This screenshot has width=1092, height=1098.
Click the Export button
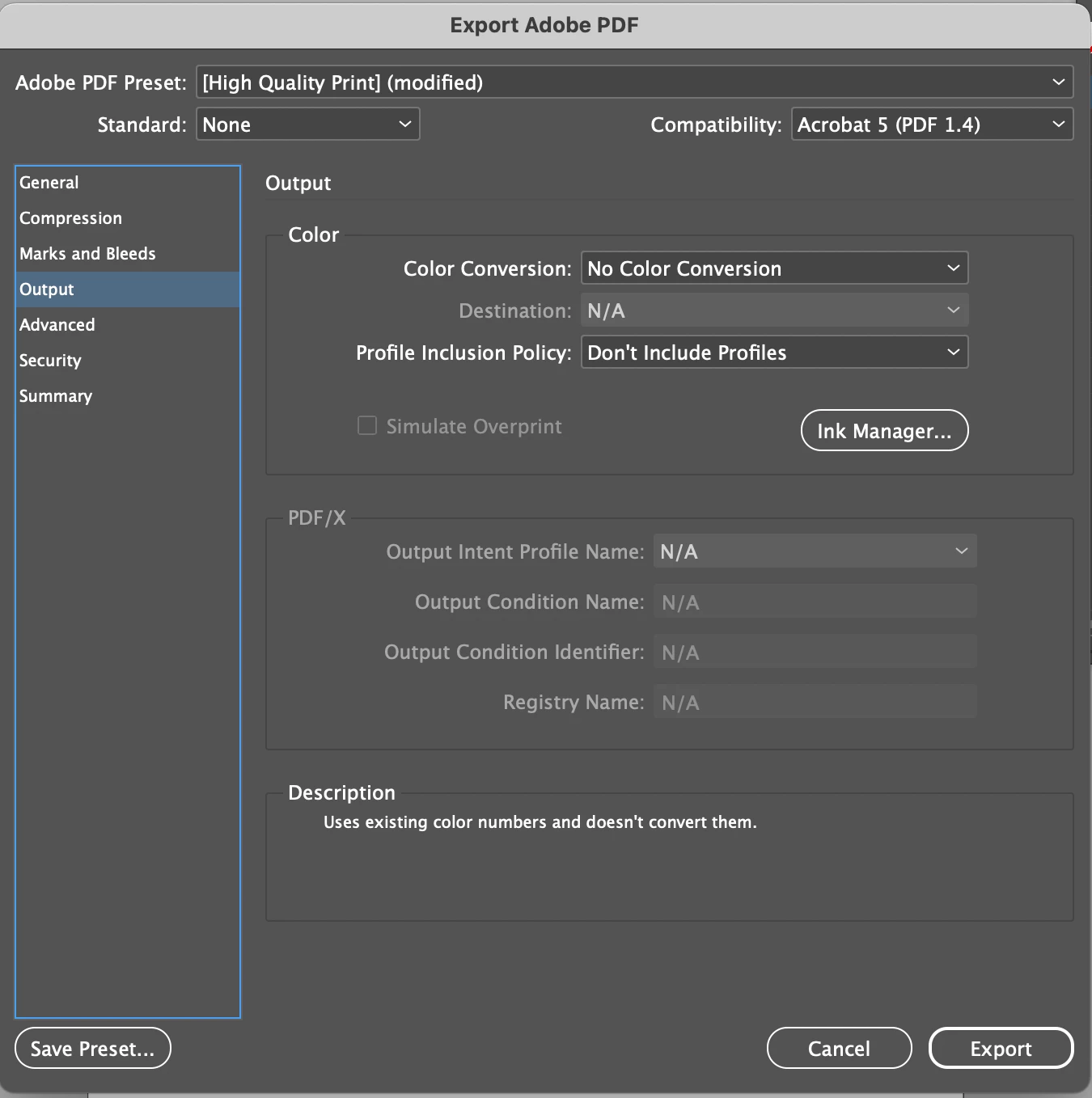click(1001, 1049)
